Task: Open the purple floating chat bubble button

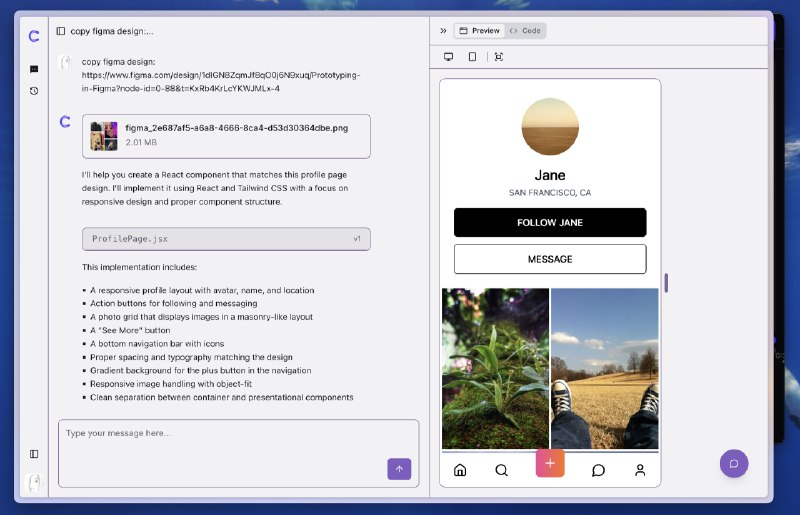Action: [734, 463]
